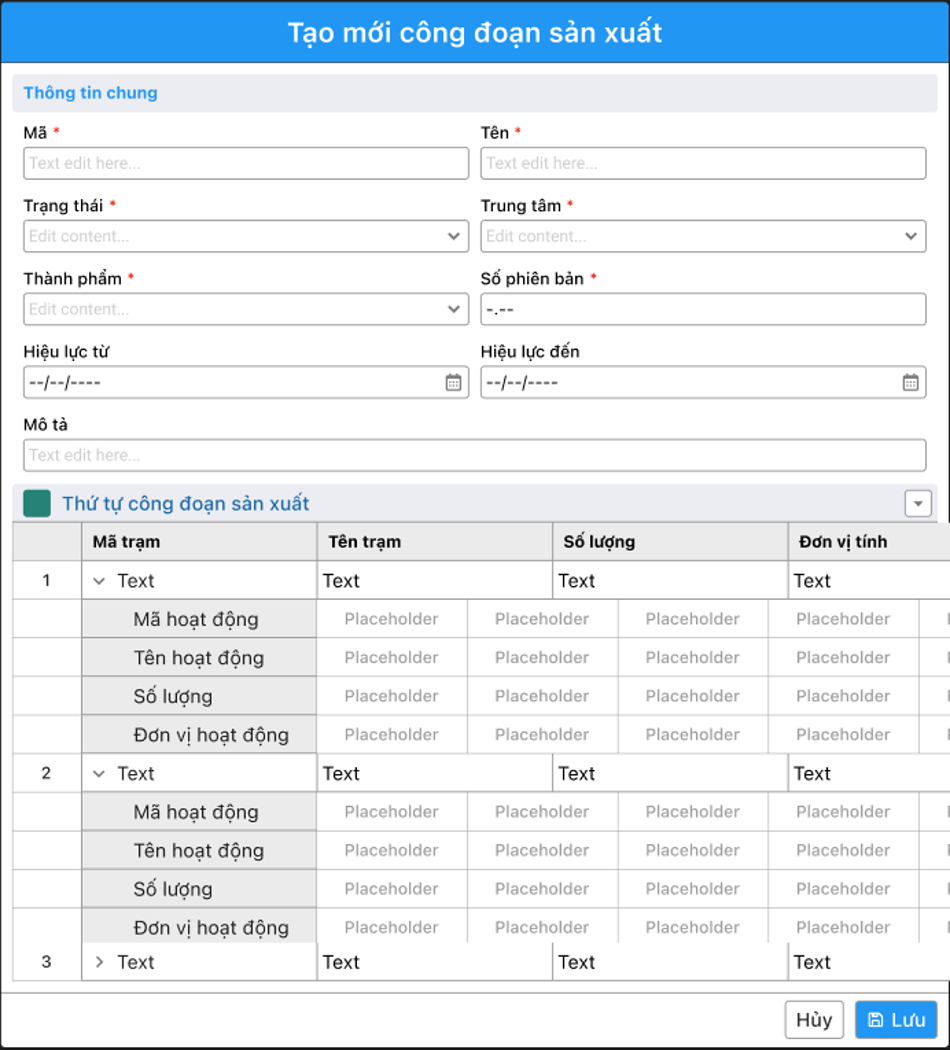Expand row 3 in the station table
This screenshot has height=1050, width=950.
click(x=99, y=962)
